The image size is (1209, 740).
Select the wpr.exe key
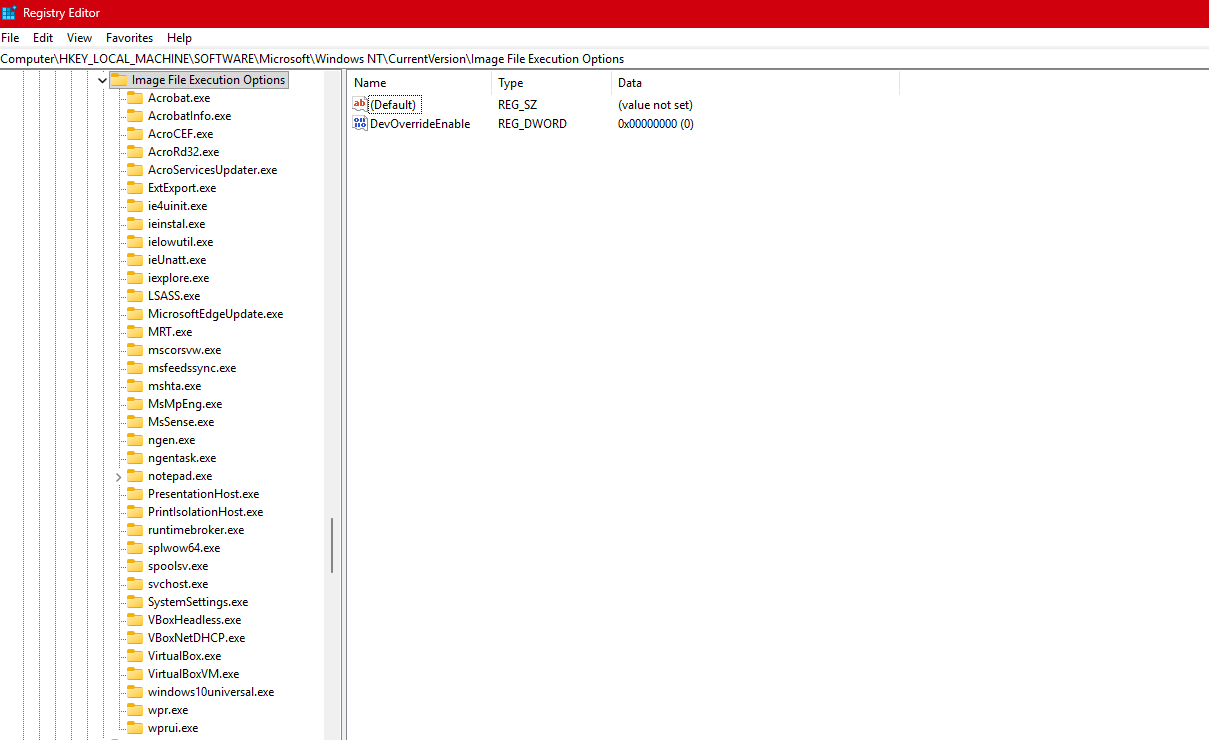[168, 710]
